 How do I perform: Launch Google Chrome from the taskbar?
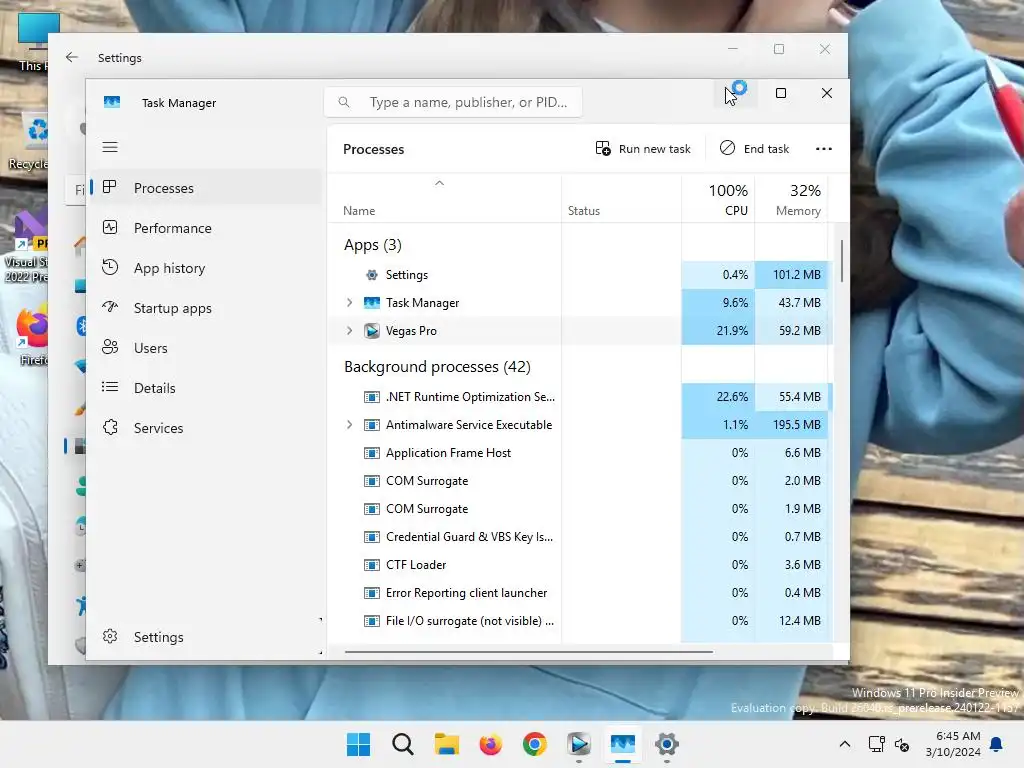coord(535,744)
